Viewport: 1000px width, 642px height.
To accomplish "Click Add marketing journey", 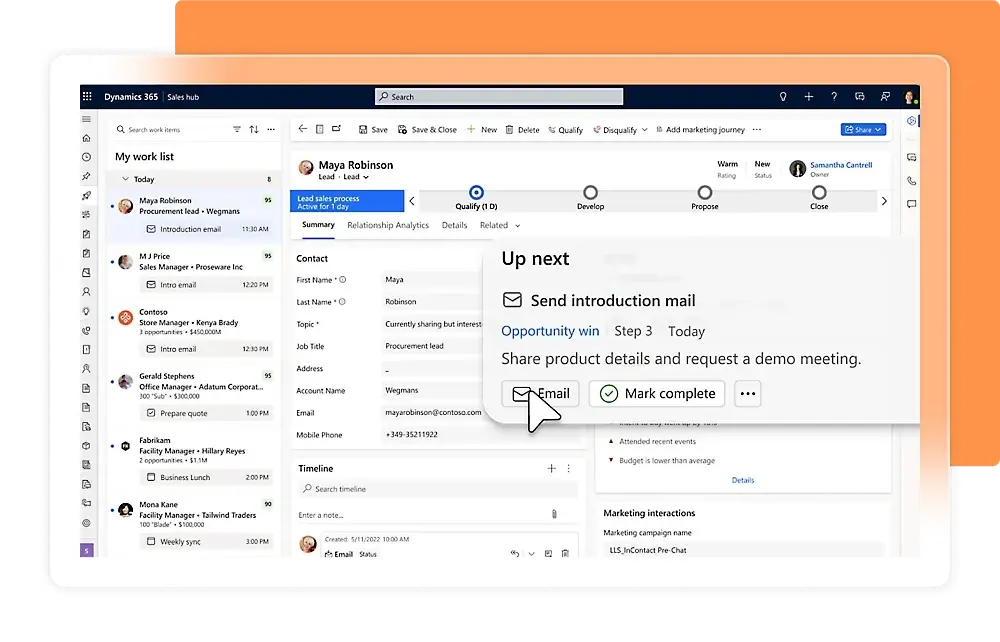I will tap(700, 129).
